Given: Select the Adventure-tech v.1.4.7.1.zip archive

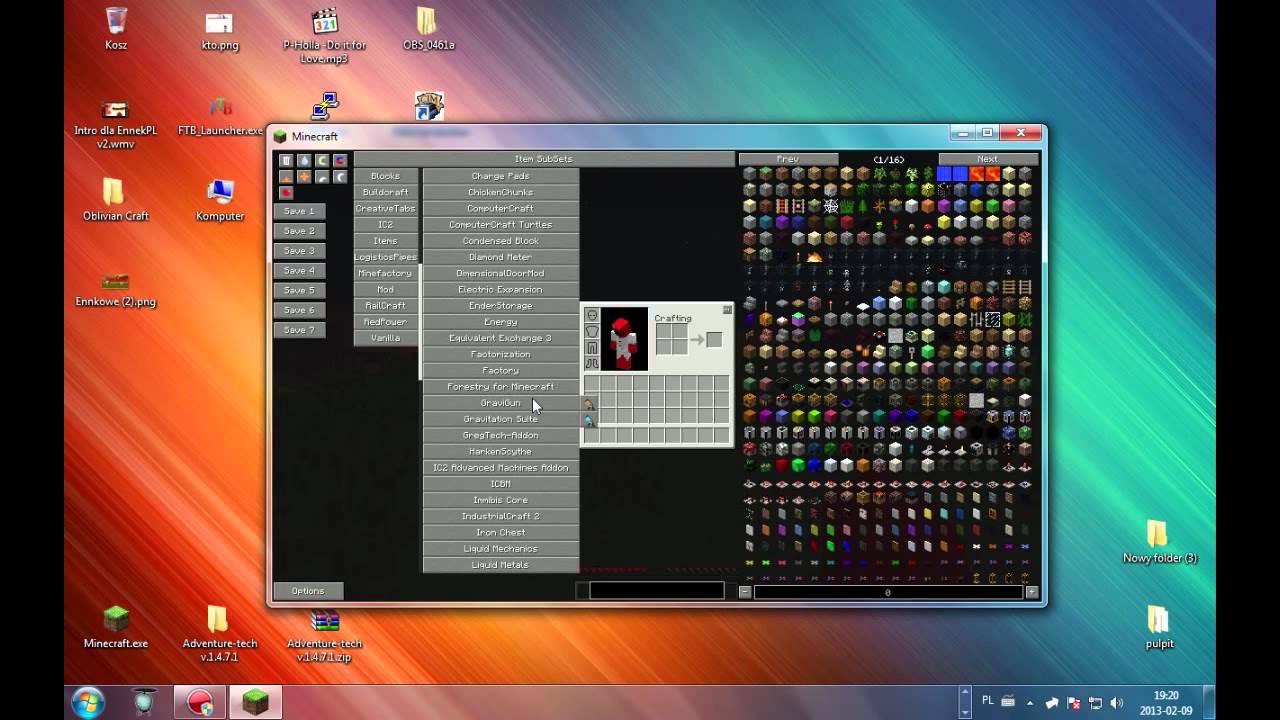Looking at the screenshot, I should pyautogui.click(x=324, y=634).
